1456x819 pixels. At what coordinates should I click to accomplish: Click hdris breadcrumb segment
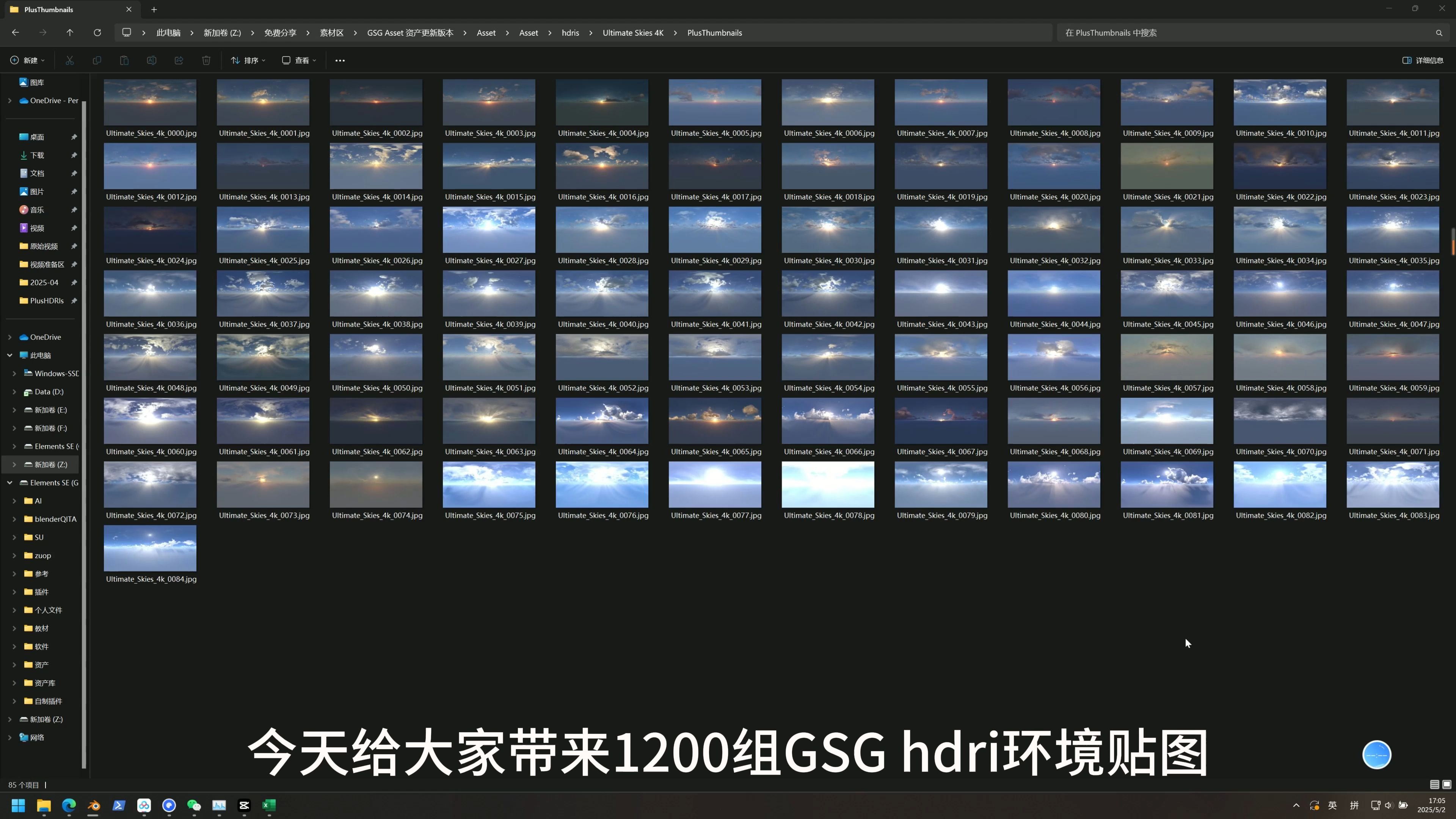pos(570,33)
